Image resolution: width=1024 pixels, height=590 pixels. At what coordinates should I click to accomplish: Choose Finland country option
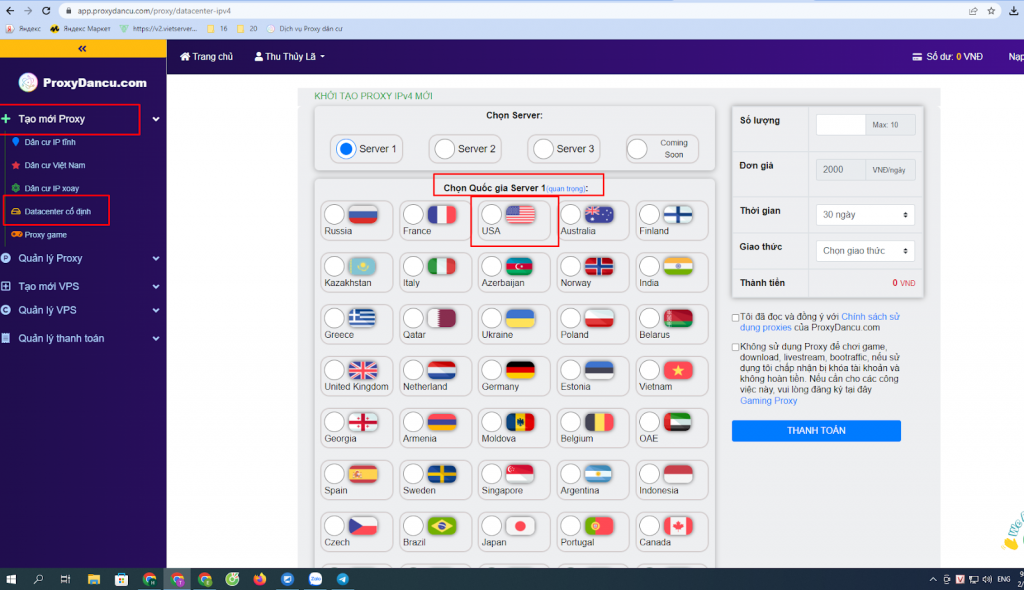671,220
